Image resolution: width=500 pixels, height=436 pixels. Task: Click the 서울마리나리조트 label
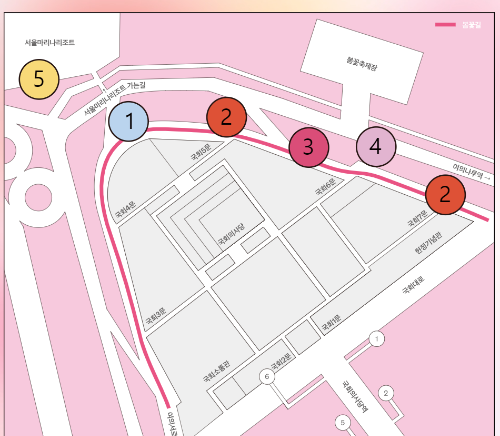(x=50, y=43)
